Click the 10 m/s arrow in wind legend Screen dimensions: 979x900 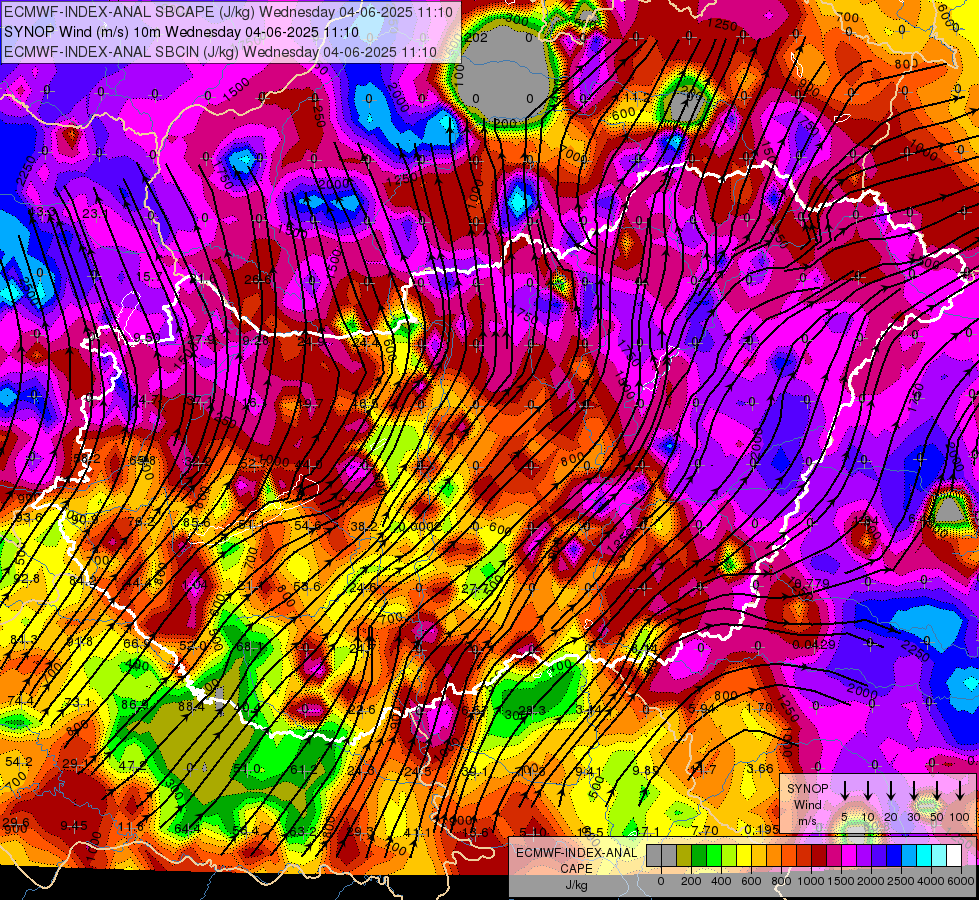coord(868,791)
